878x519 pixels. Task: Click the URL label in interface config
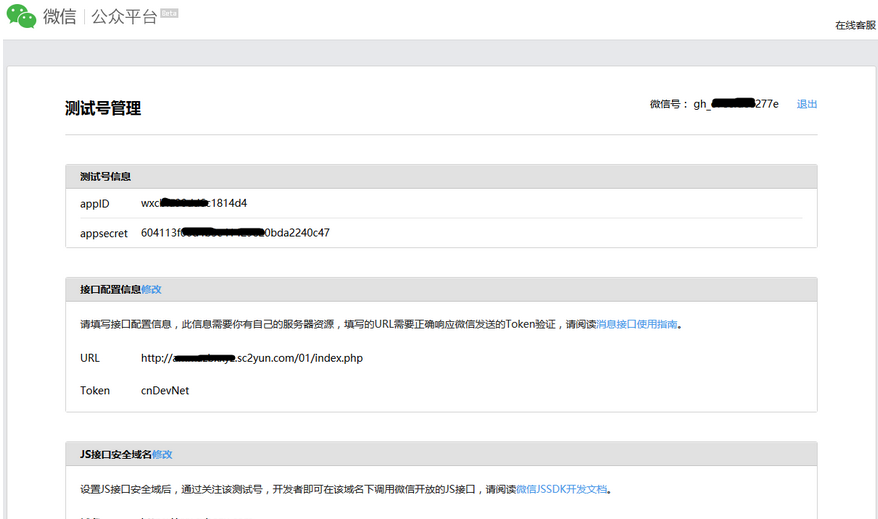(90, 358)
